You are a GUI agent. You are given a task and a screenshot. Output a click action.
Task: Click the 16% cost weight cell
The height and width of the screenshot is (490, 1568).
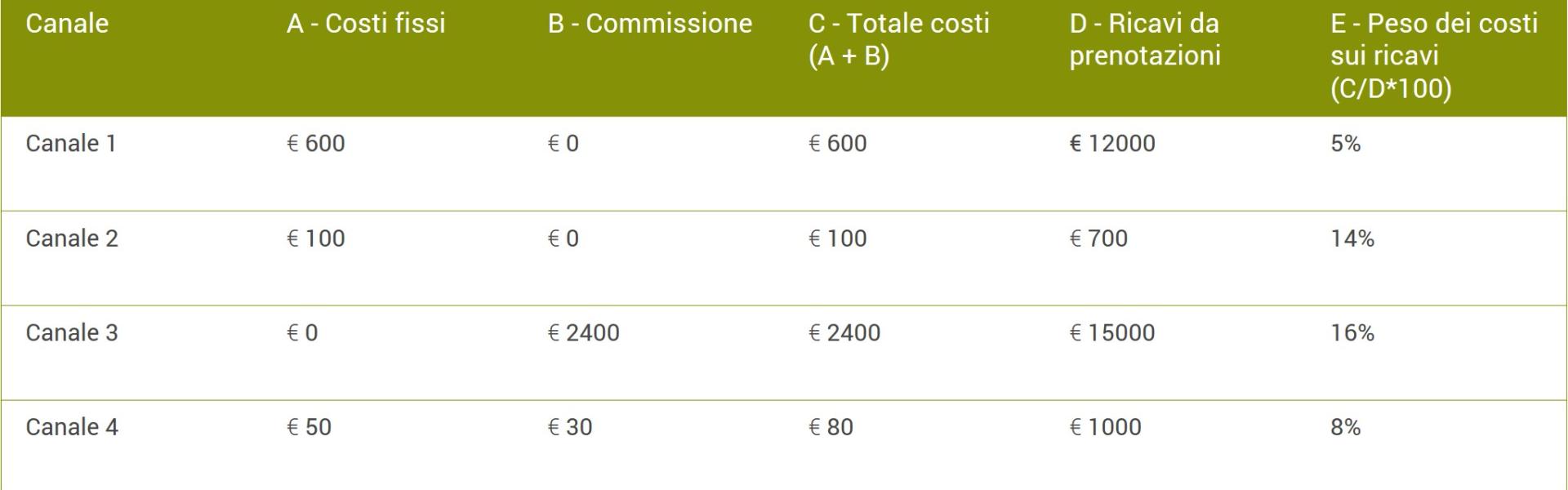tap(1352, 333)
